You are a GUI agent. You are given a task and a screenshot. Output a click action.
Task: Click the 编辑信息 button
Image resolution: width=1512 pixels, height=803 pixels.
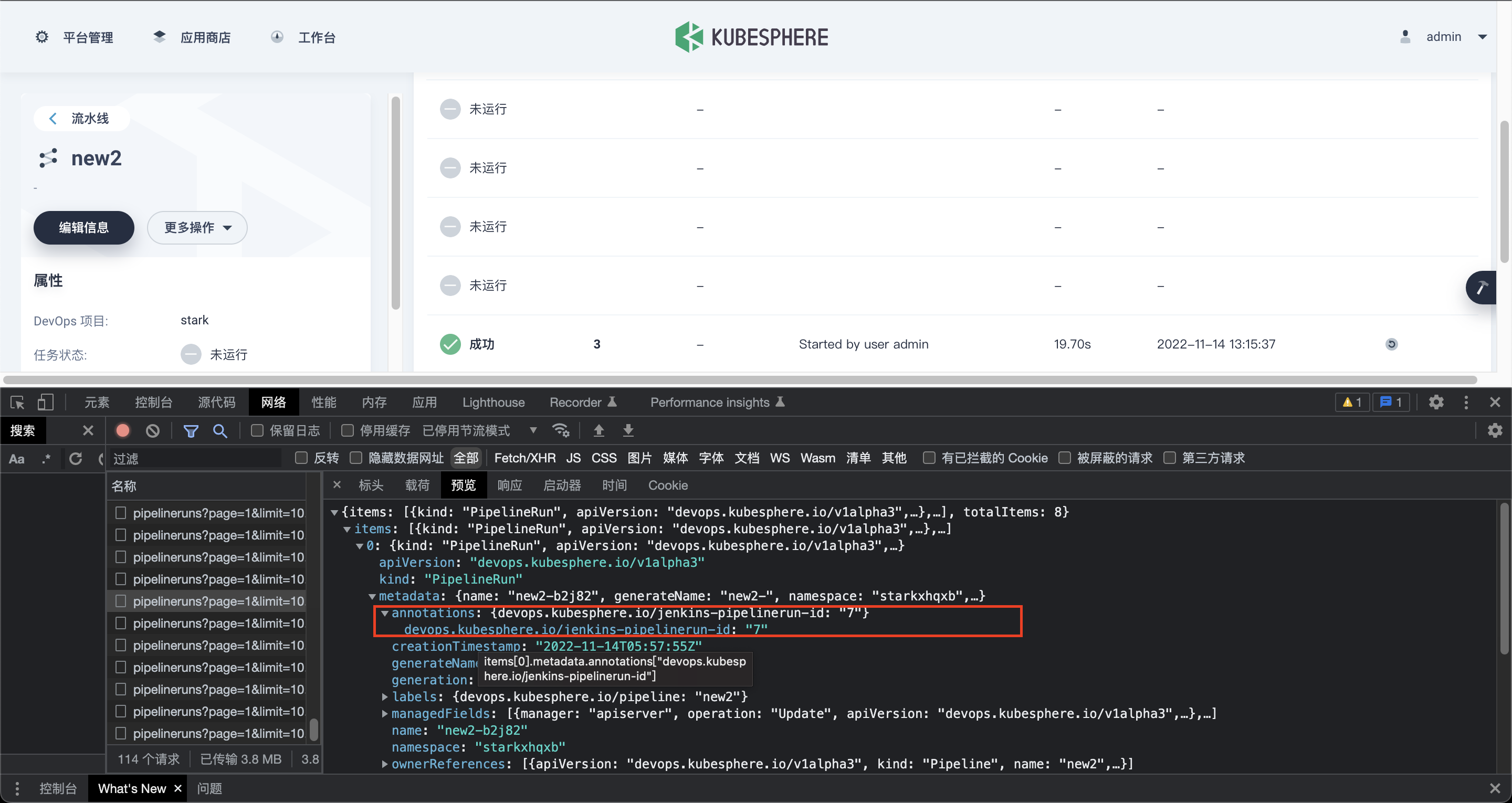click(83, 228)
